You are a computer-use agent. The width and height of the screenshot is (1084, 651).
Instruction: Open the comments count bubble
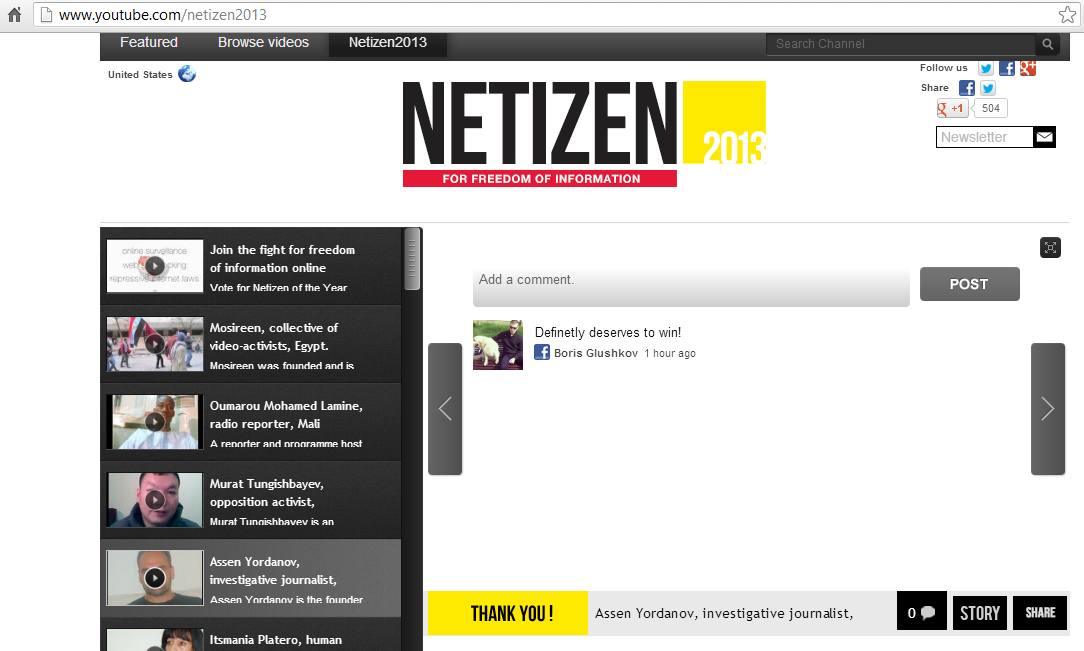tap(921, 613)
